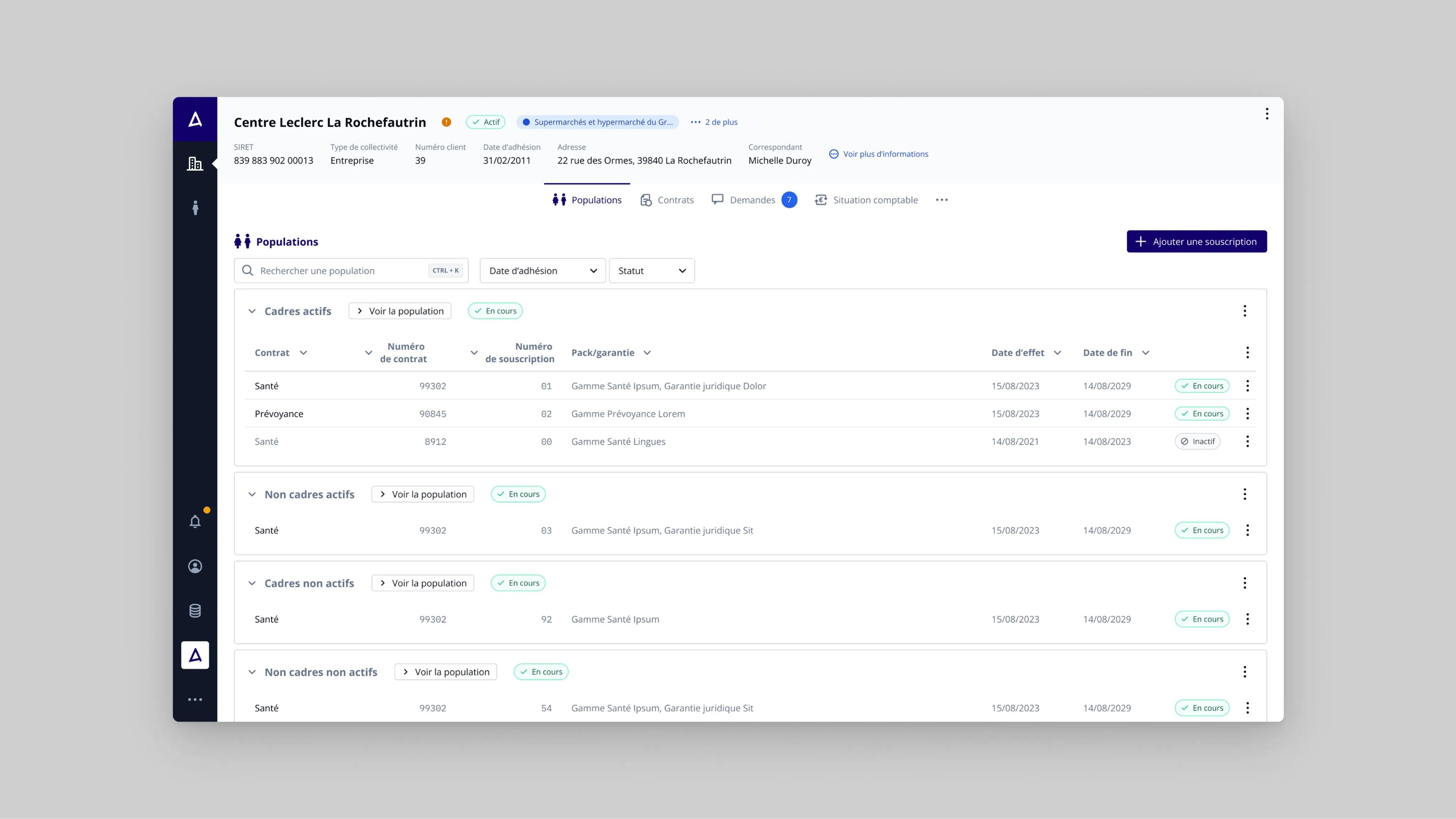Open the person sidebar icon
Screen dimensions: 1456x819
click(x=195, y=208)
